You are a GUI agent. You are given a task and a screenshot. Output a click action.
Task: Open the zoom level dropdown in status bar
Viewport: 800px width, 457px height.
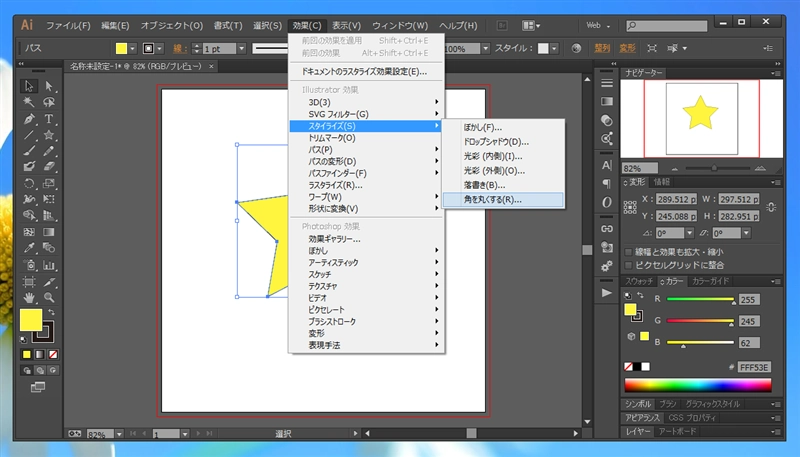click(x=119, y=434)
